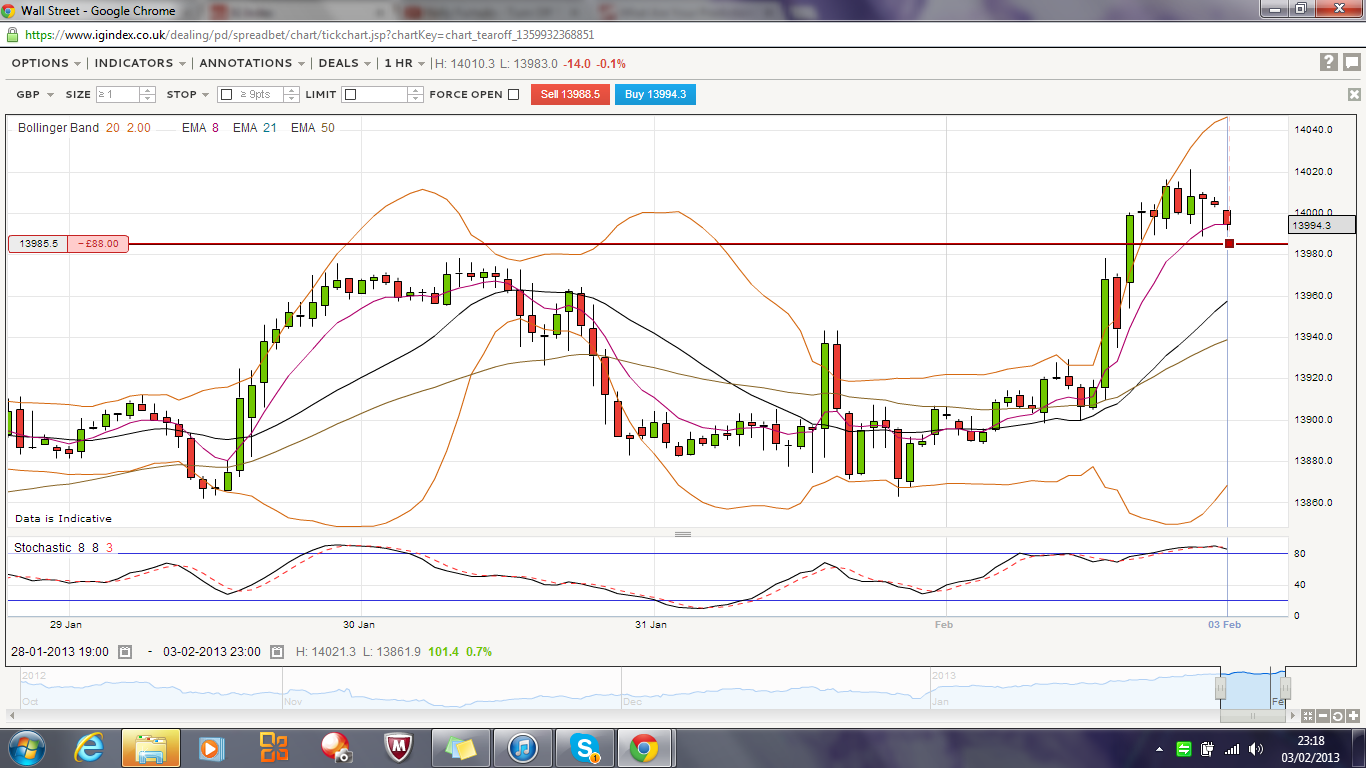Open Sticky Notes from taskbar

coord(461,747)
